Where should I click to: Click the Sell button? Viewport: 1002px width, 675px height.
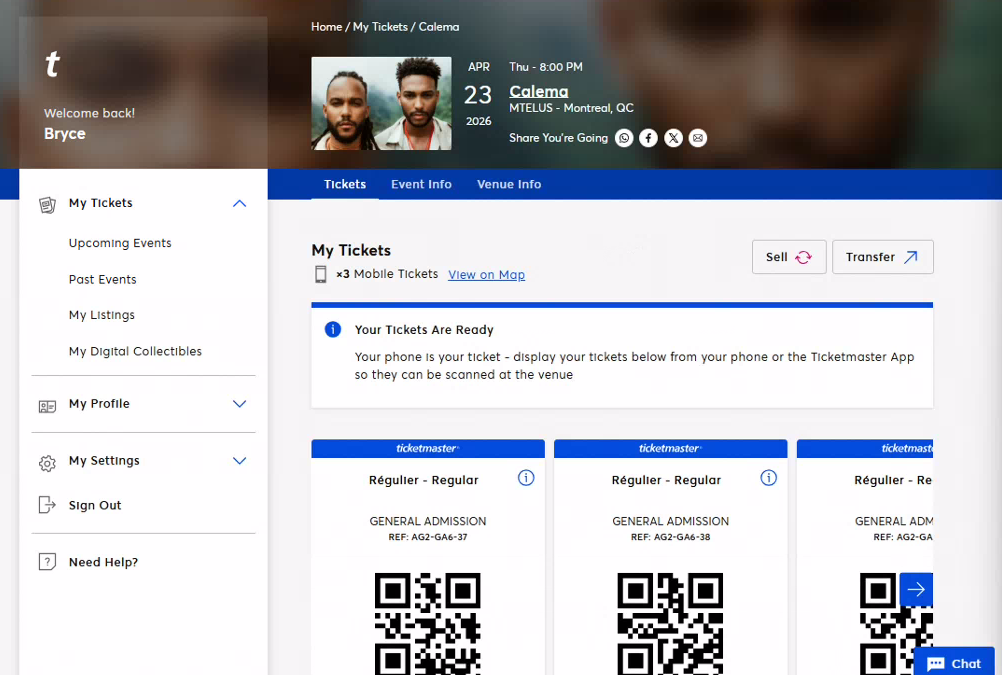789,257
